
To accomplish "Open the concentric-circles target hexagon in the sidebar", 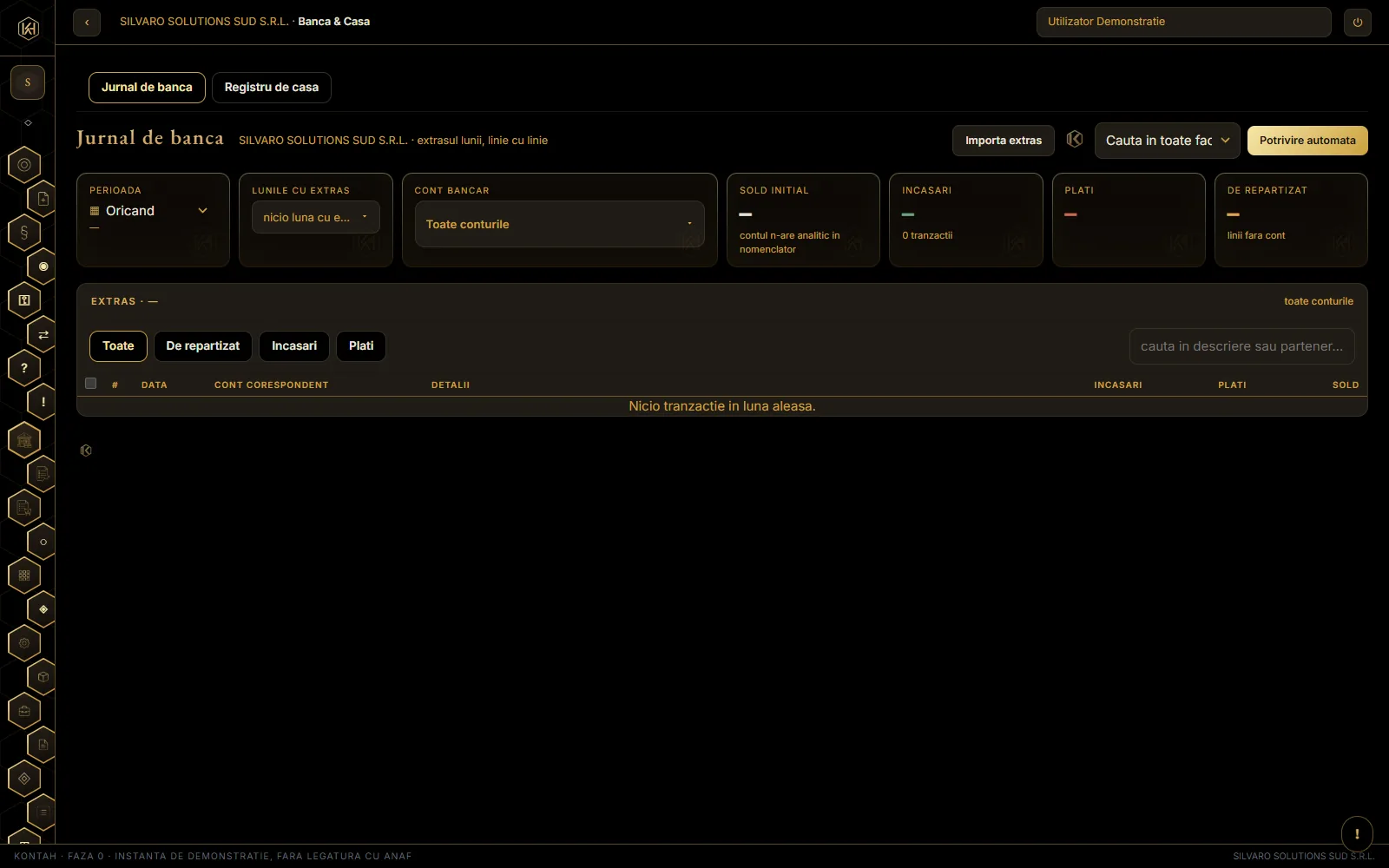I will pos(24,165).
